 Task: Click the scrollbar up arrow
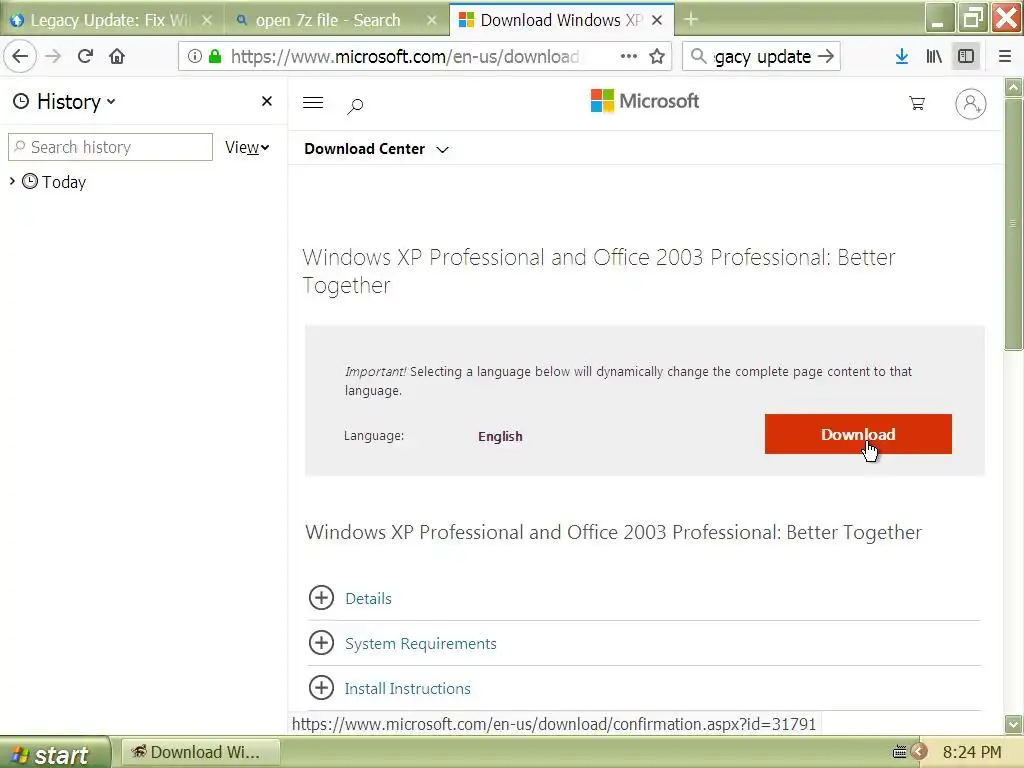pos(1014,87)
